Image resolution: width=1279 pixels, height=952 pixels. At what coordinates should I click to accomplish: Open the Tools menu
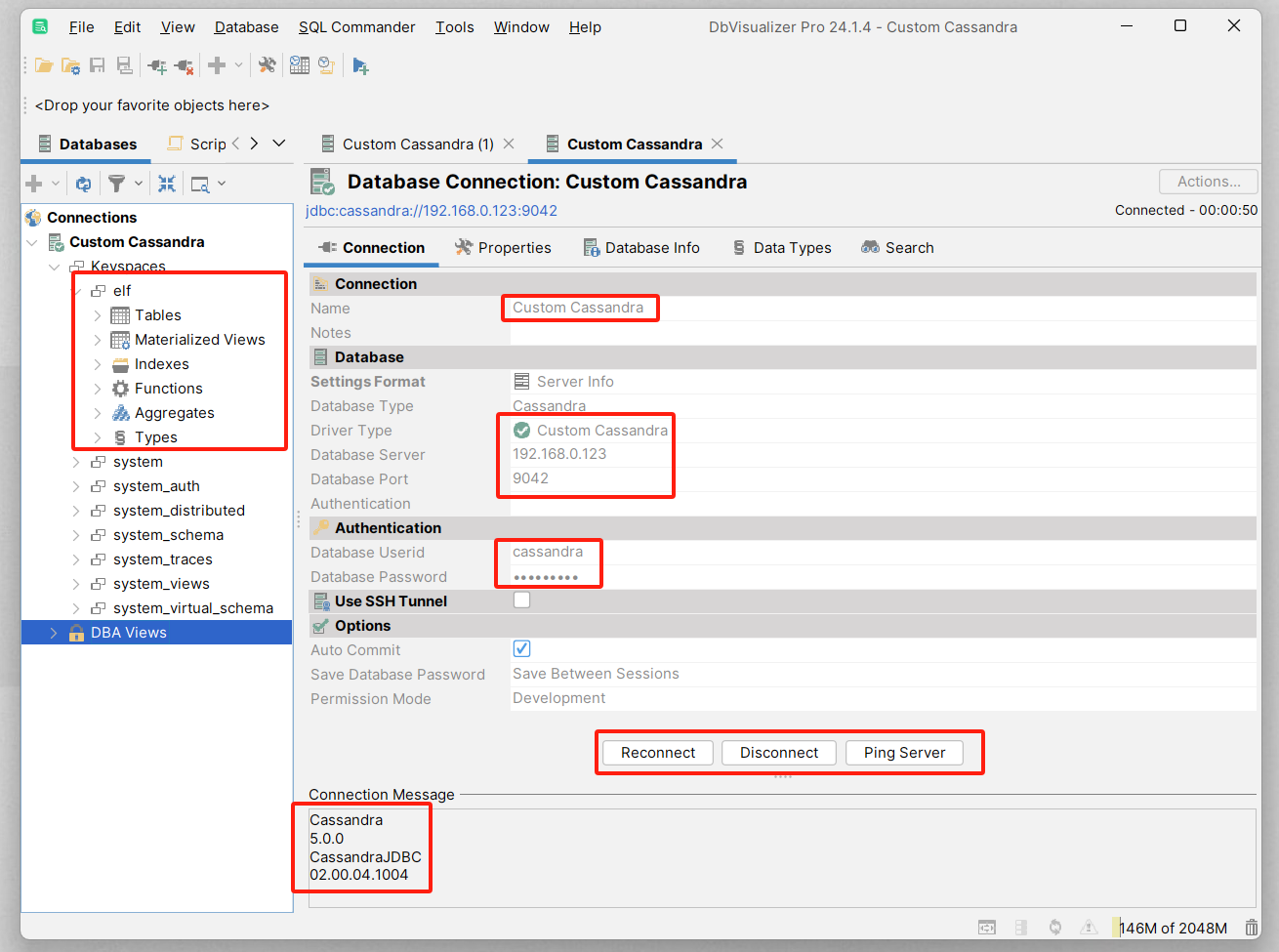point(454,27)
